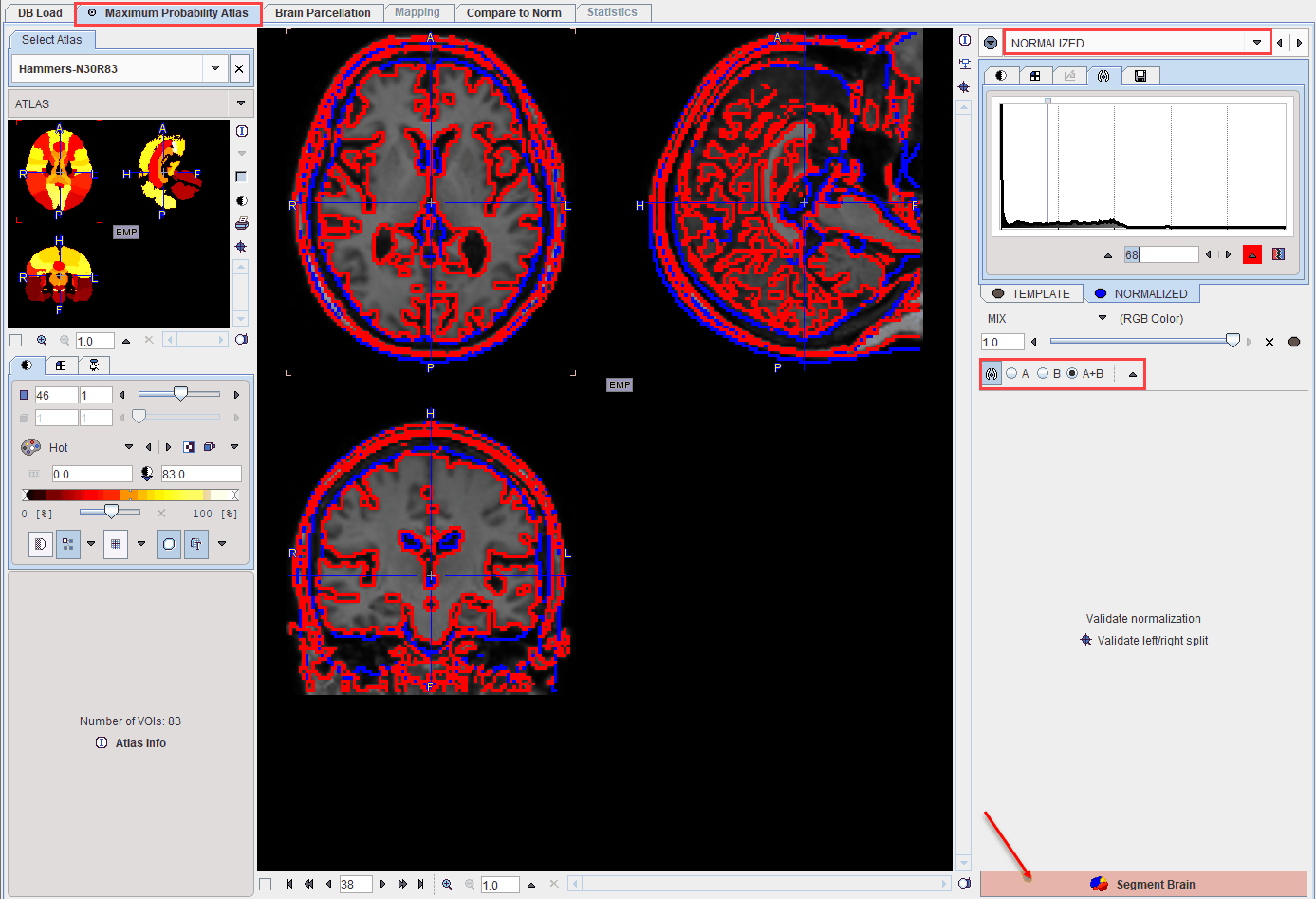Open the Brain Parcellation tab

(x=323, y=13)
